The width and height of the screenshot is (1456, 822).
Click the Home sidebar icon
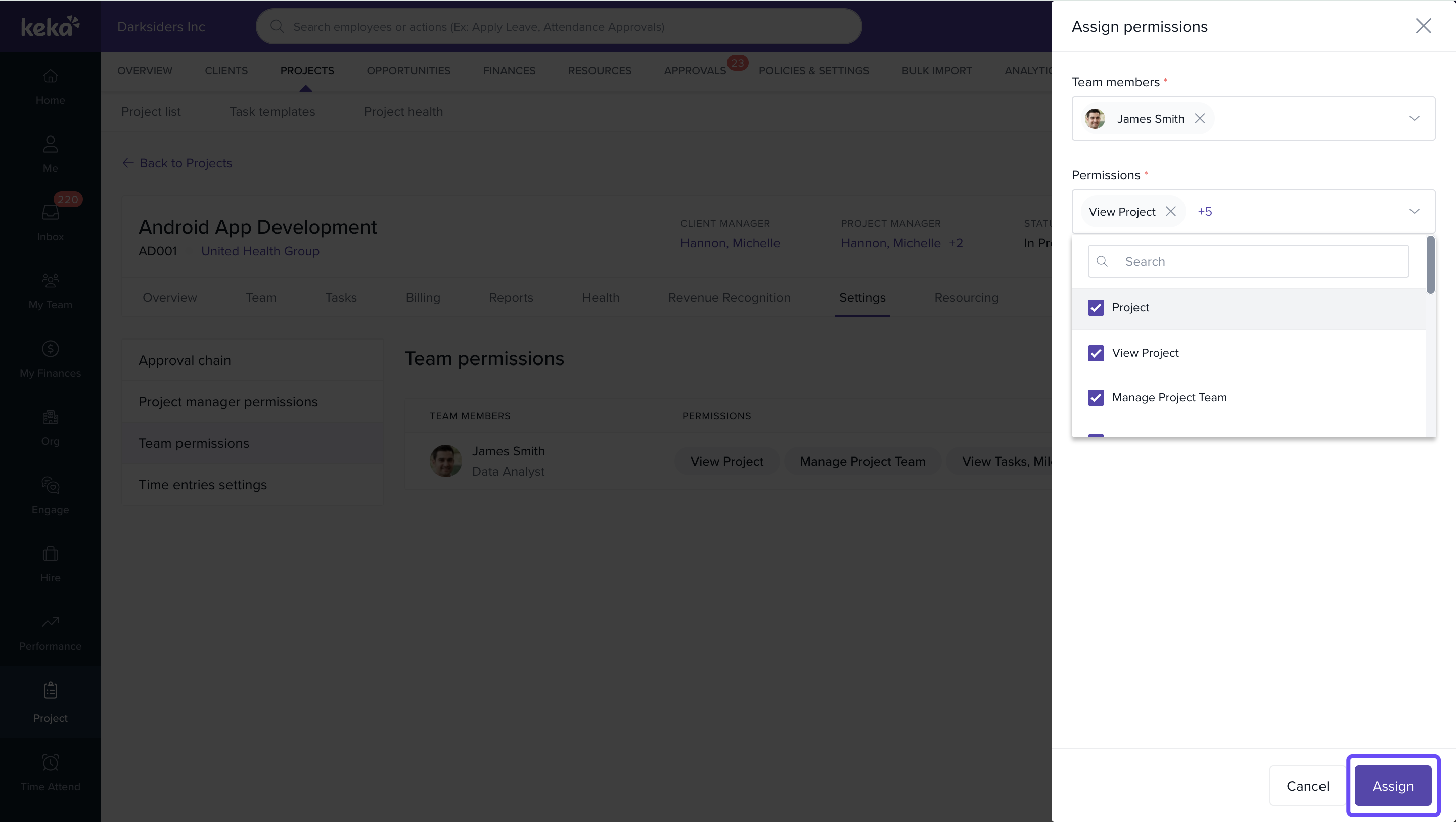[51, 86]
